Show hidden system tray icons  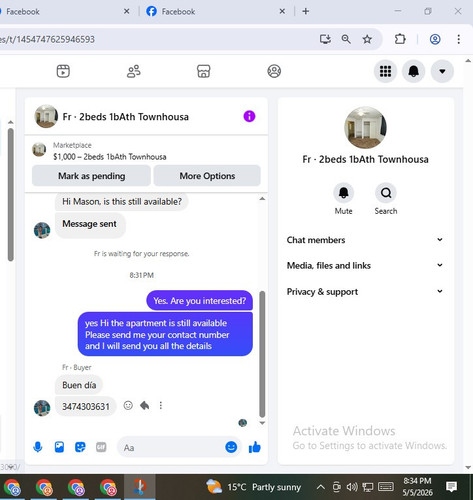click(320, 487)
